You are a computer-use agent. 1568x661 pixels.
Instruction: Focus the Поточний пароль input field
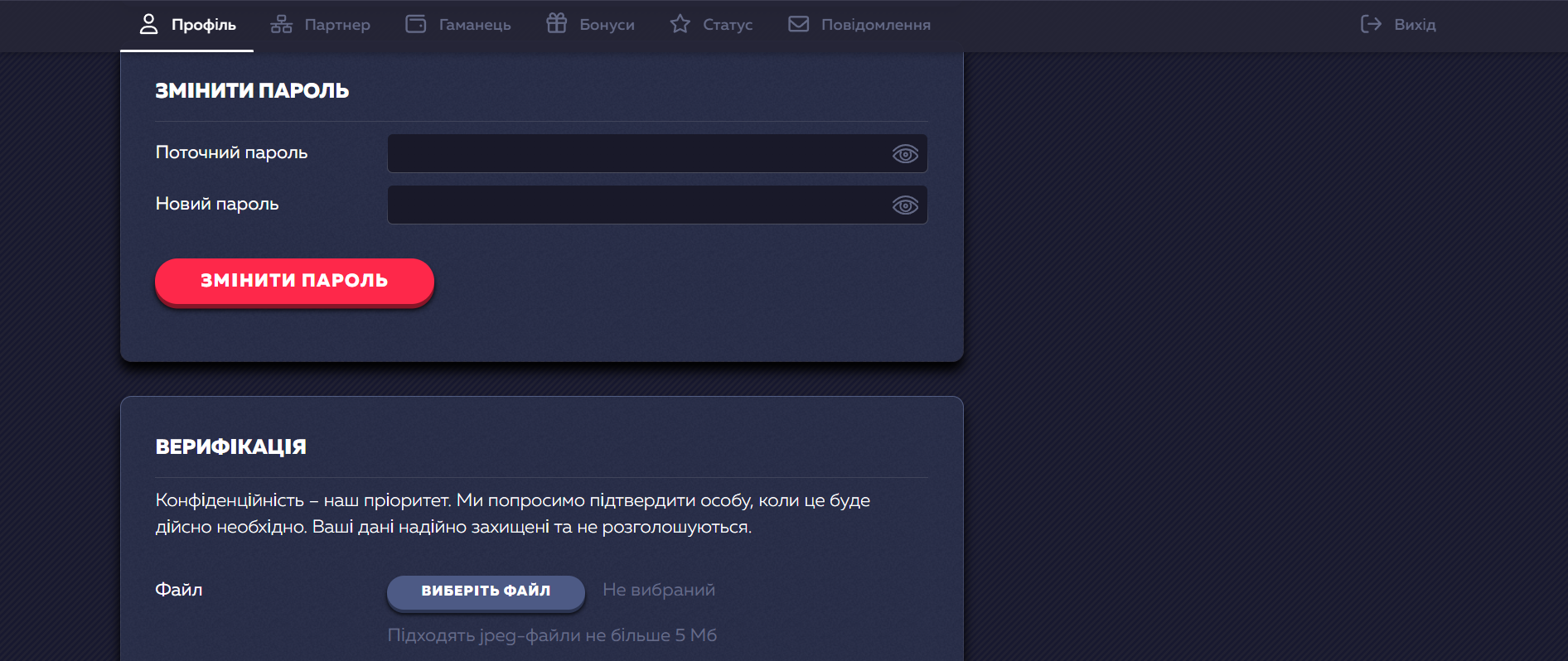click(657, 153)
